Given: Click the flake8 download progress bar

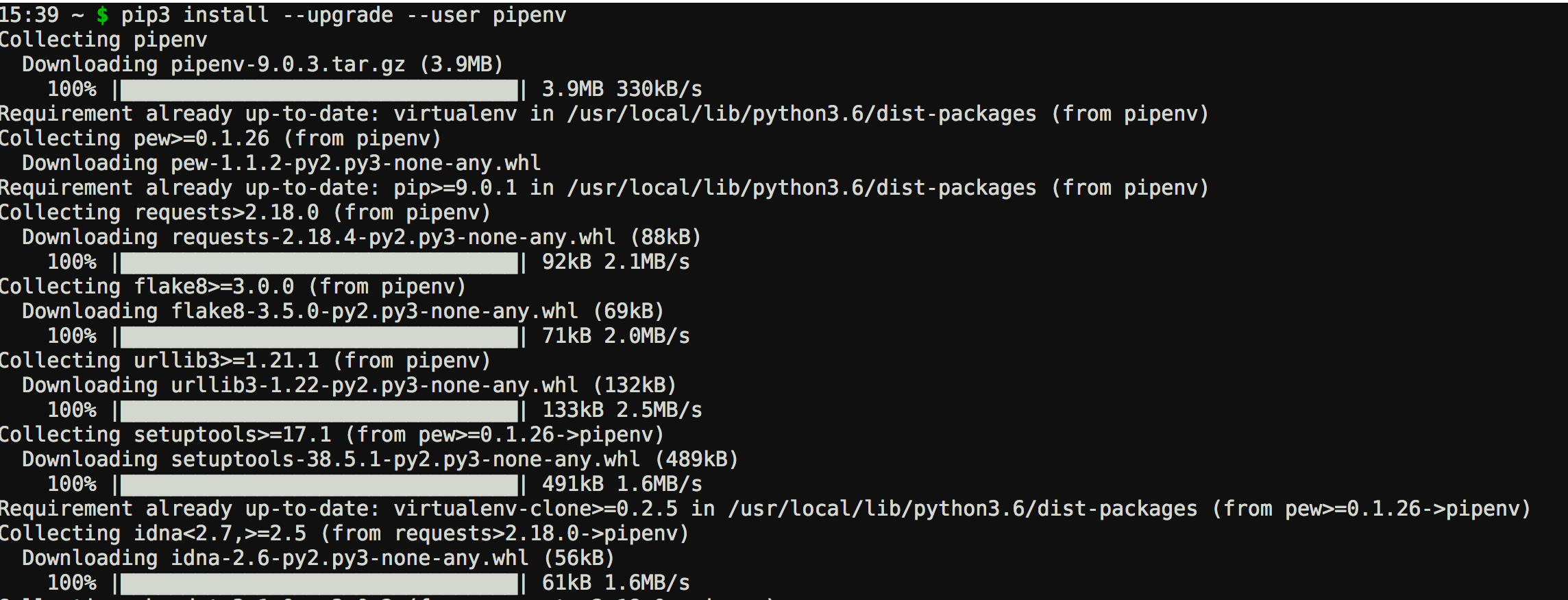Looking at the screenshot, I should [x=319, y=337].
